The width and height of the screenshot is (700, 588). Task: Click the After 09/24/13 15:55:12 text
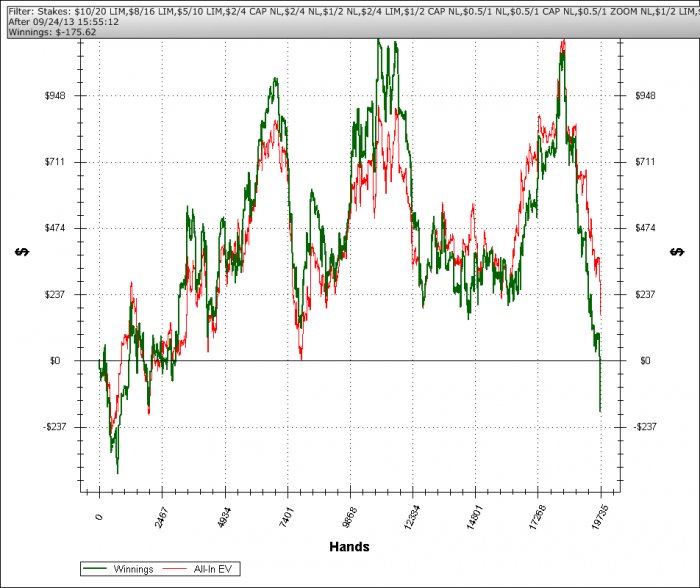(x=63, y=21)
